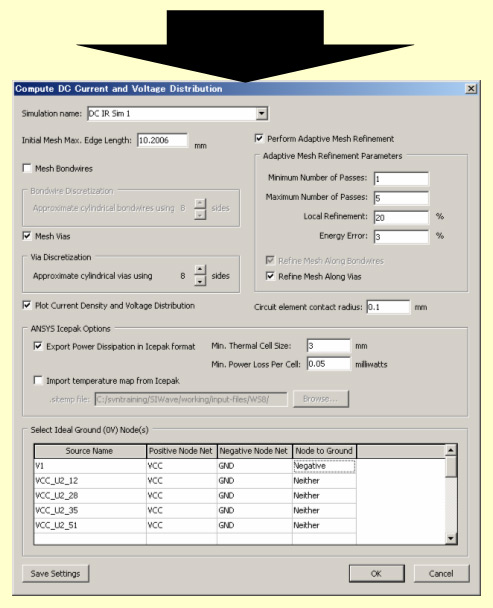The image size is (493, 608).
Task: Toggle Refine Mesh Along Vias checkbox
Action: point(270,276)
